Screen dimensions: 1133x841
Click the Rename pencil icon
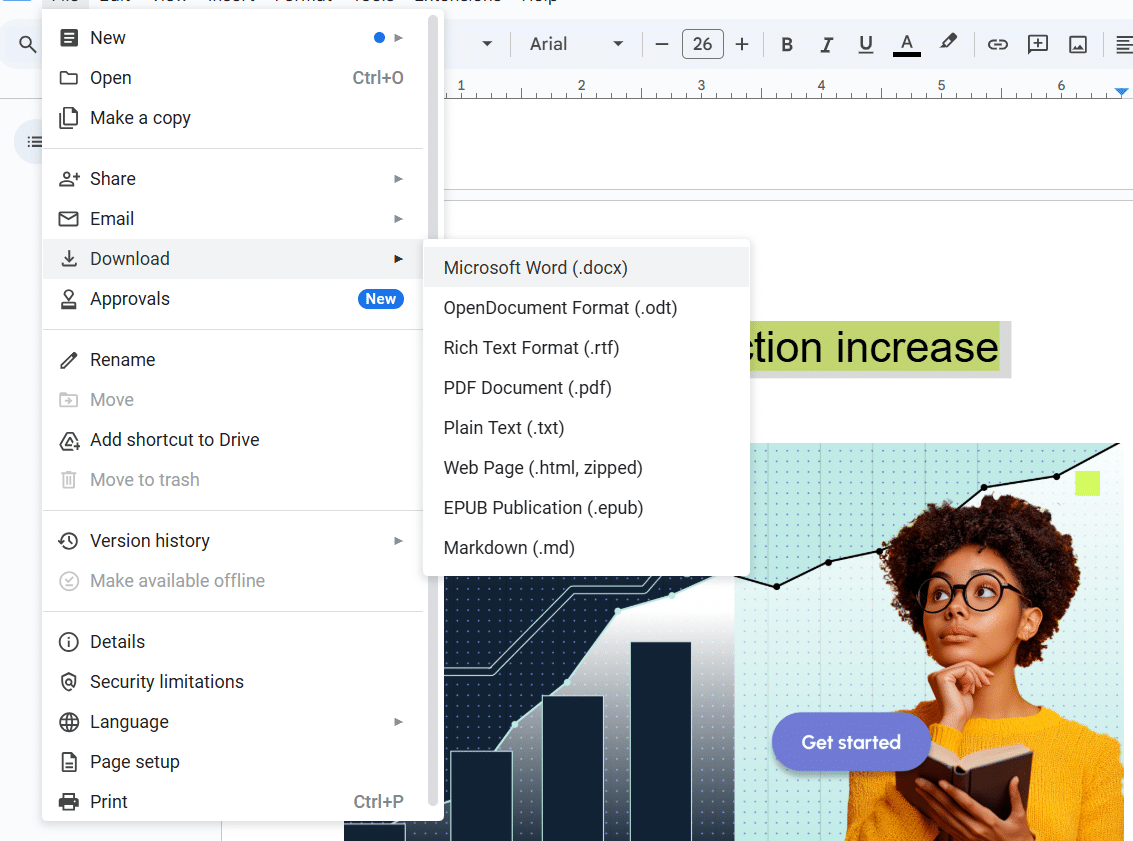(69, 360)
